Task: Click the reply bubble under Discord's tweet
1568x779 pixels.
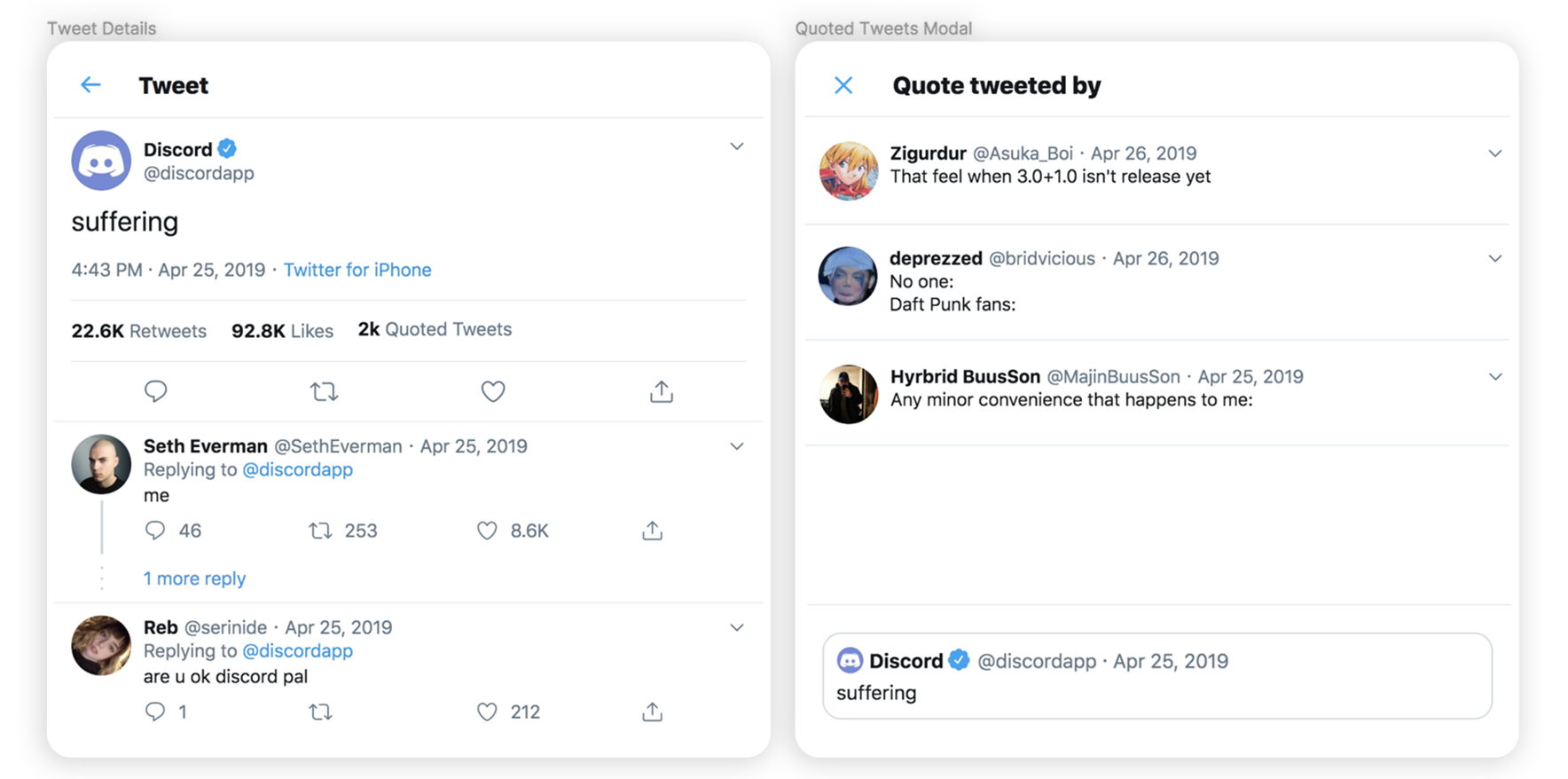Action: coord(156,391)
